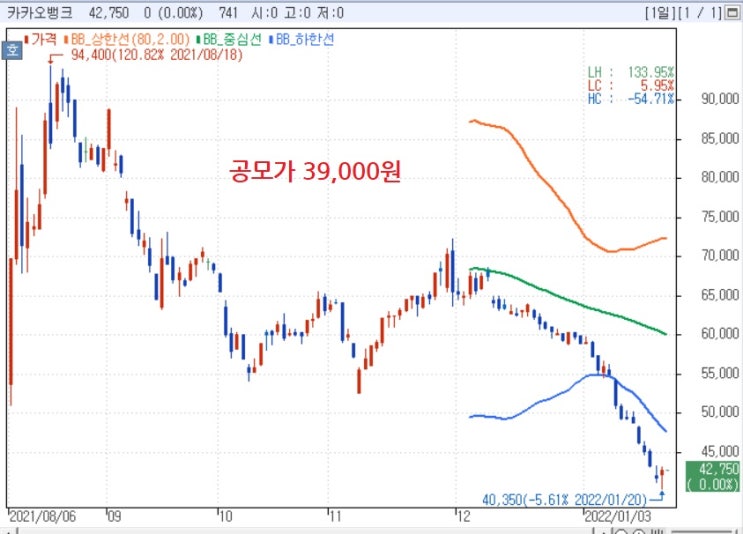
Task: Click the 2022/01/03 date axis label
Action: [617, 516]
